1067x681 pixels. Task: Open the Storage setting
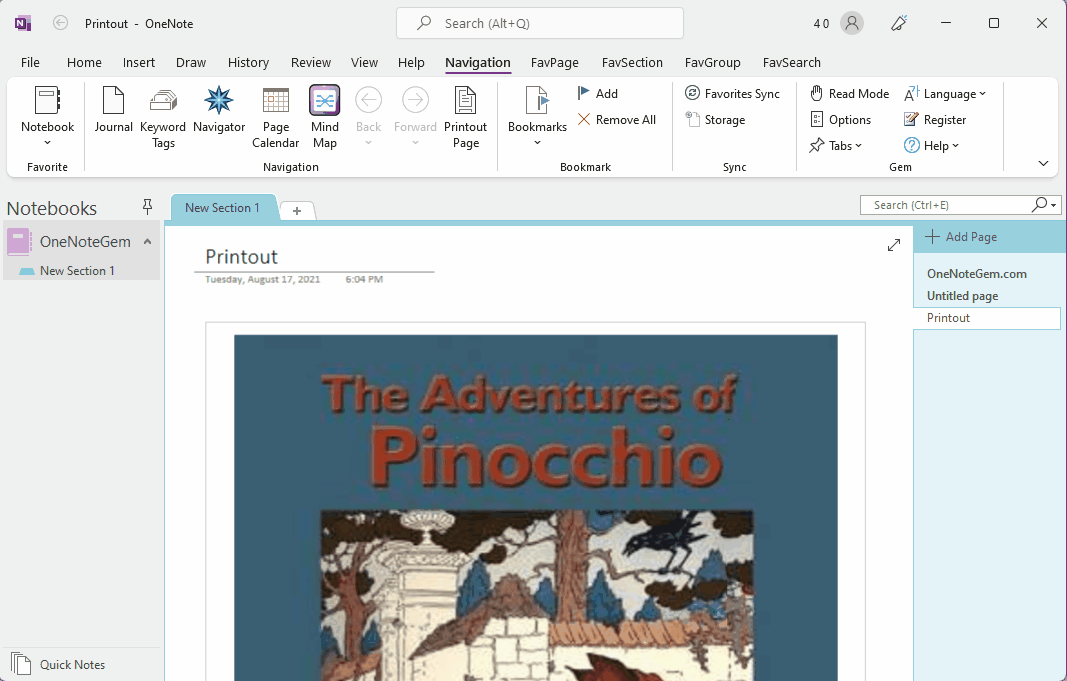tap(715, 120)
